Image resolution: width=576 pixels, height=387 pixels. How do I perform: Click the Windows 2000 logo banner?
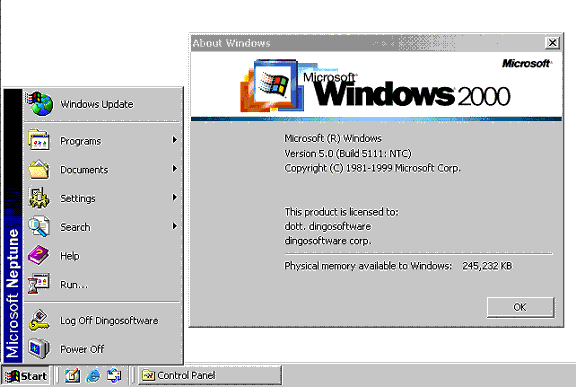(x=375, y=87)
